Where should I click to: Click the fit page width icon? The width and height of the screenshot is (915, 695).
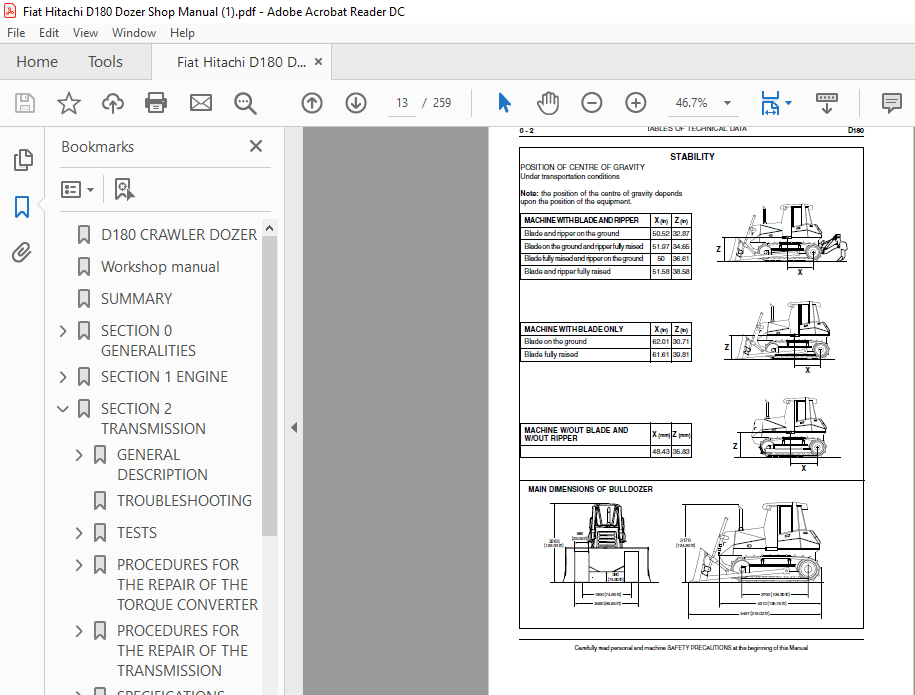(x=770, y=103)
